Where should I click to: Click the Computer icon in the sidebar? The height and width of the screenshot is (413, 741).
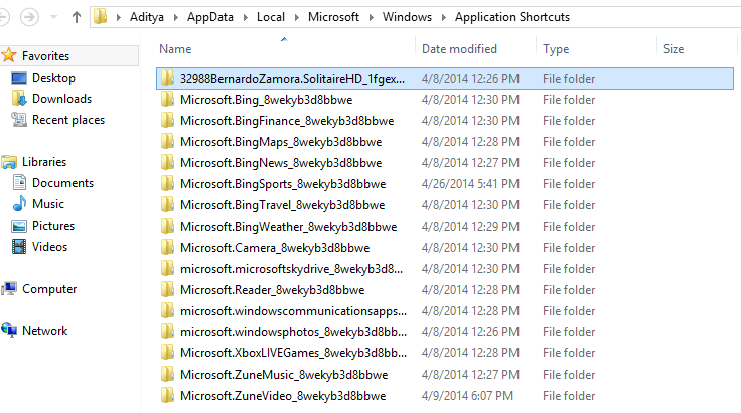(9, 288)
